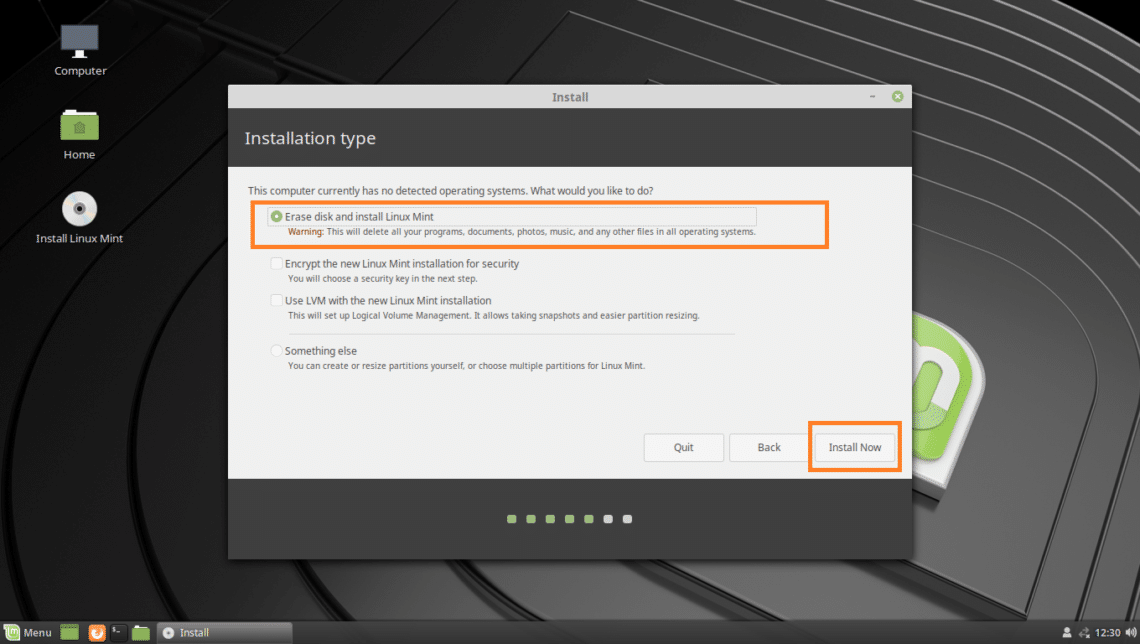Launch Firefox from the panel
This screenshot has height=644, width=1140.
[97, 632]
